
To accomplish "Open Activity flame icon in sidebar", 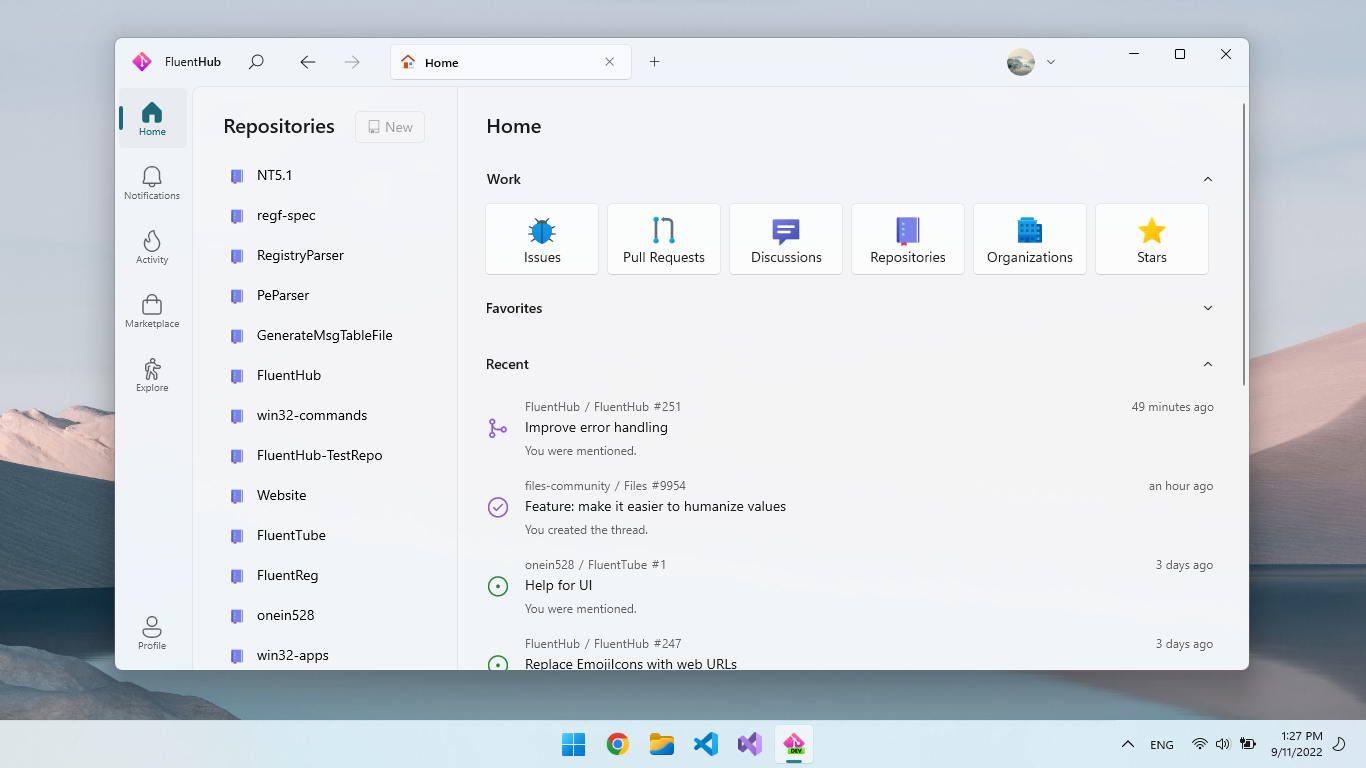I will click(152, 246).
